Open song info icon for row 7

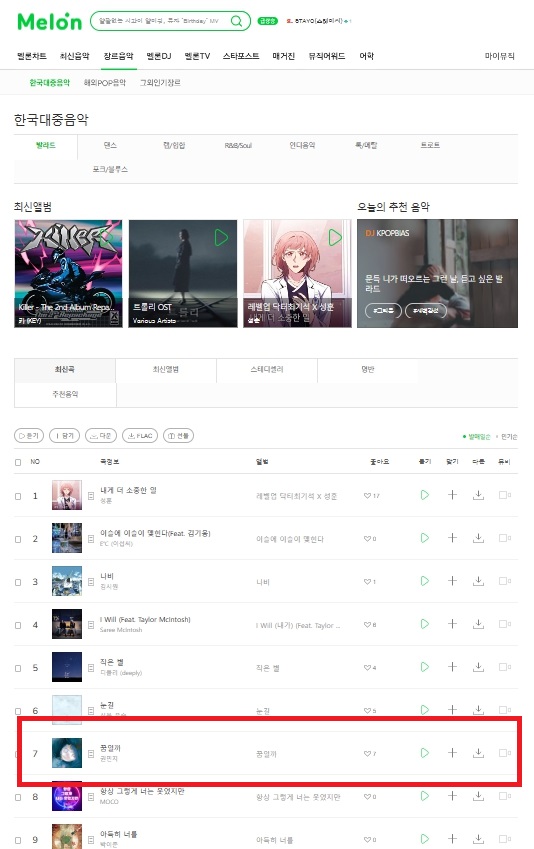click(91, 753)
